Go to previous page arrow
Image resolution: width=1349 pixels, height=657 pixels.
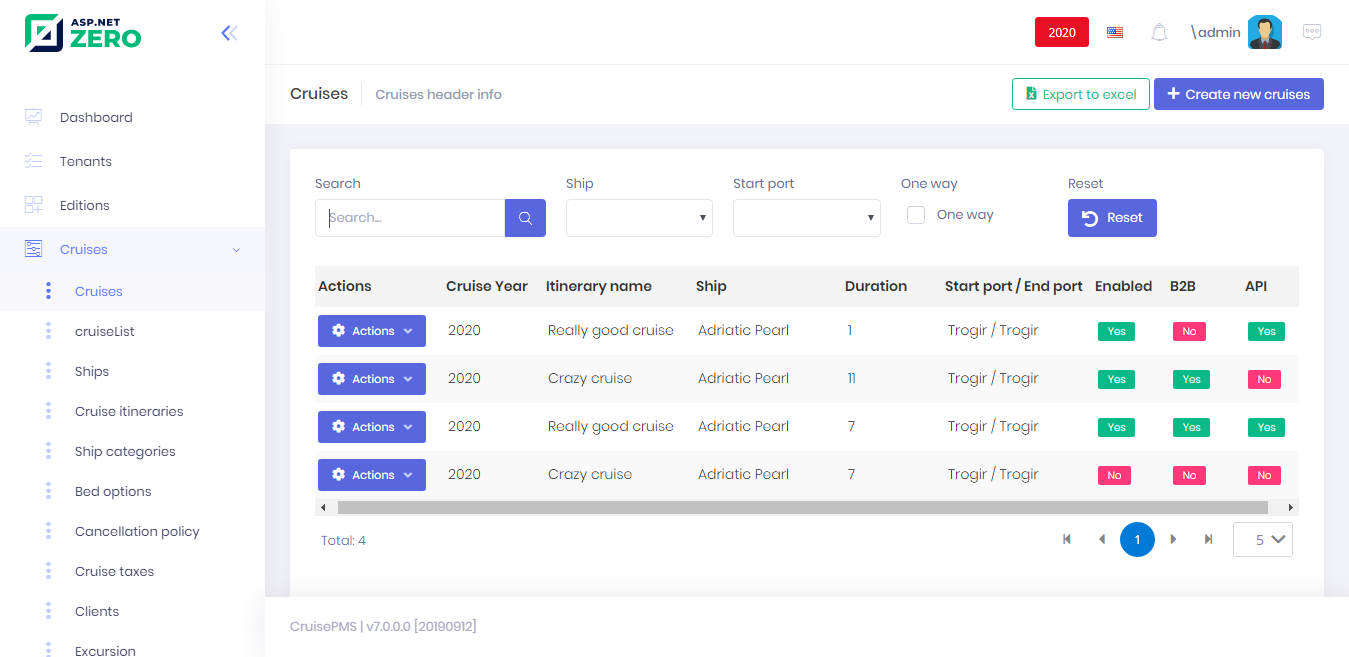[1102, 540]
